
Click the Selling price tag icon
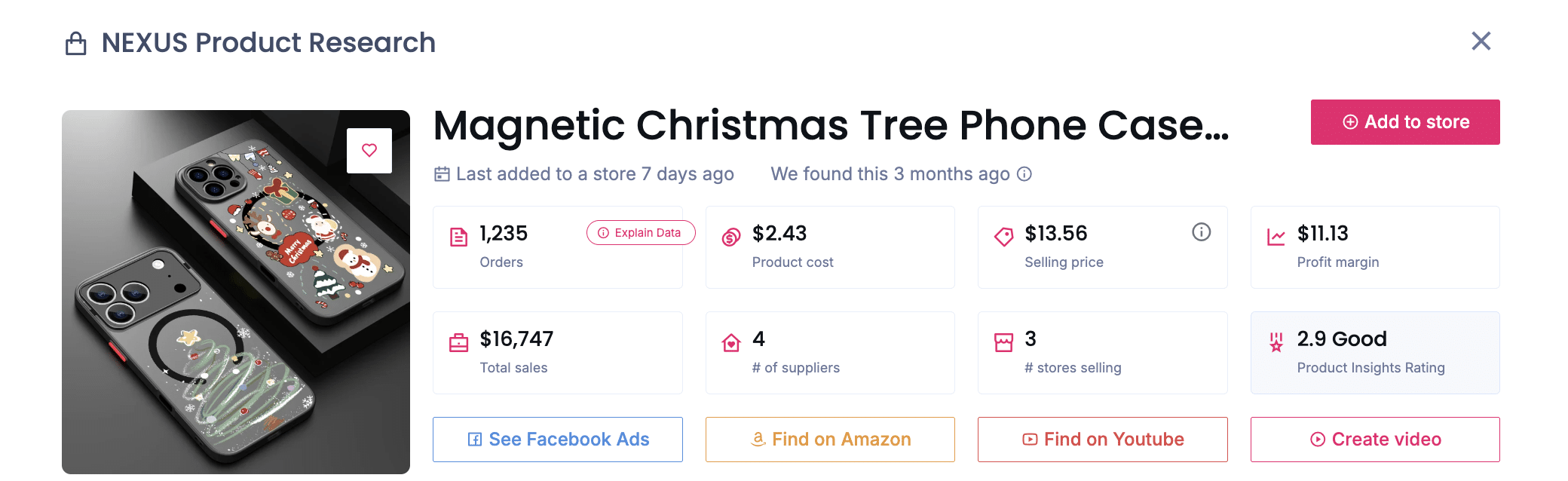pos(1003,237)
